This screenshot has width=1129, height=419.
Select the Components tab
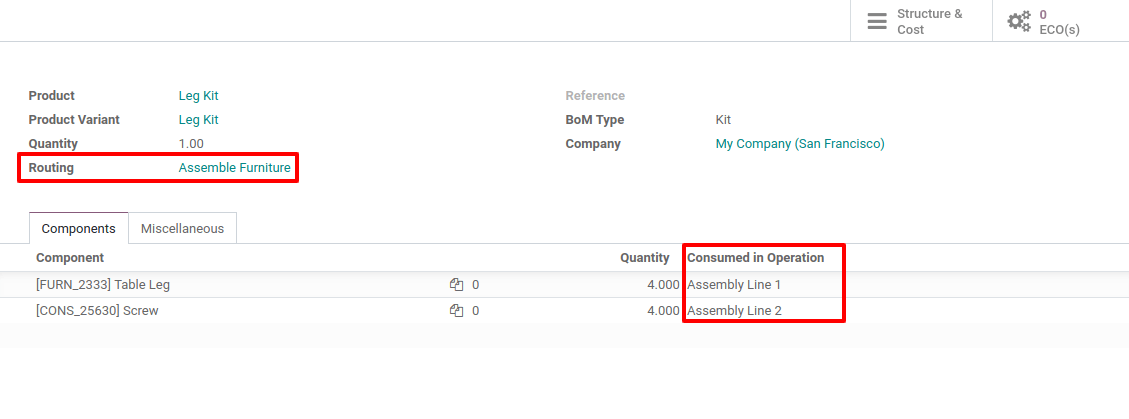coord(79,229)
